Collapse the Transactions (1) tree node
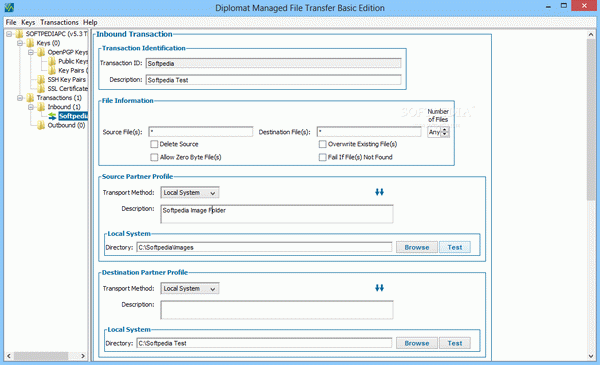 pos(20,98)
